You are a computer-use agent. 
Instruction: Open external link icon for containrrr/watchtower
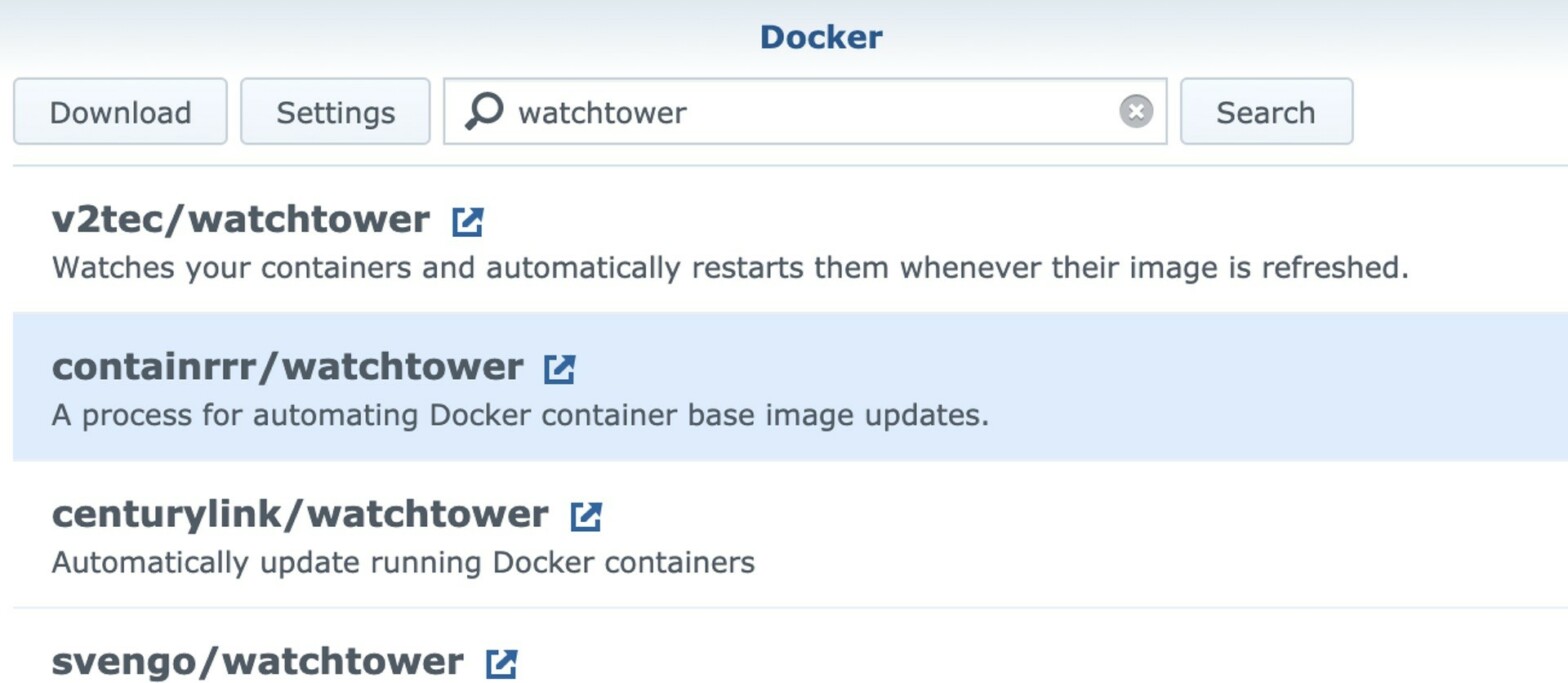pos(559,369)
